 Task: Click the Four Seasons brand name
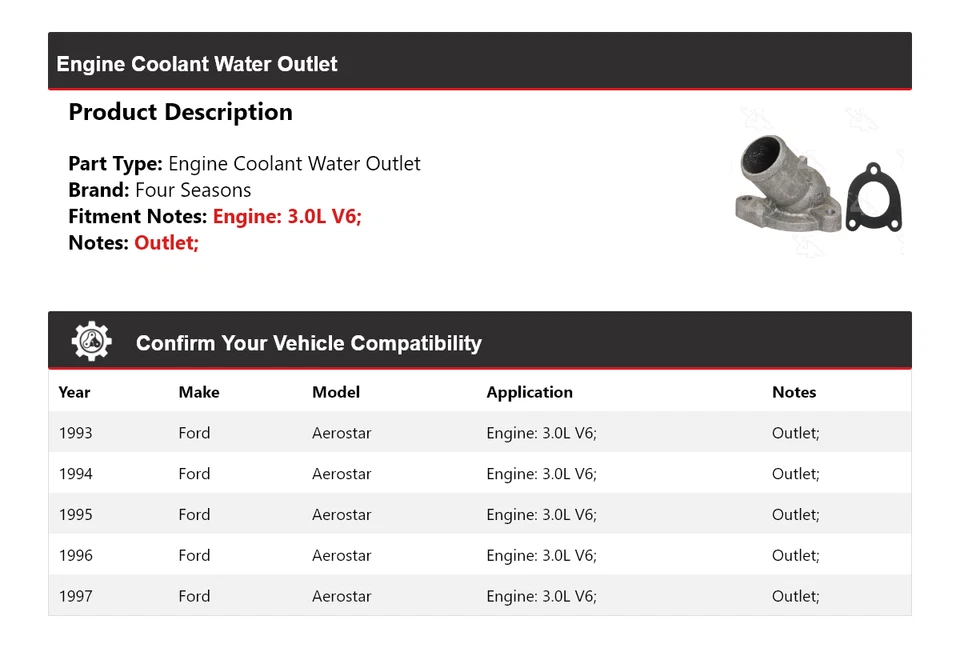[x=193, y=190]
